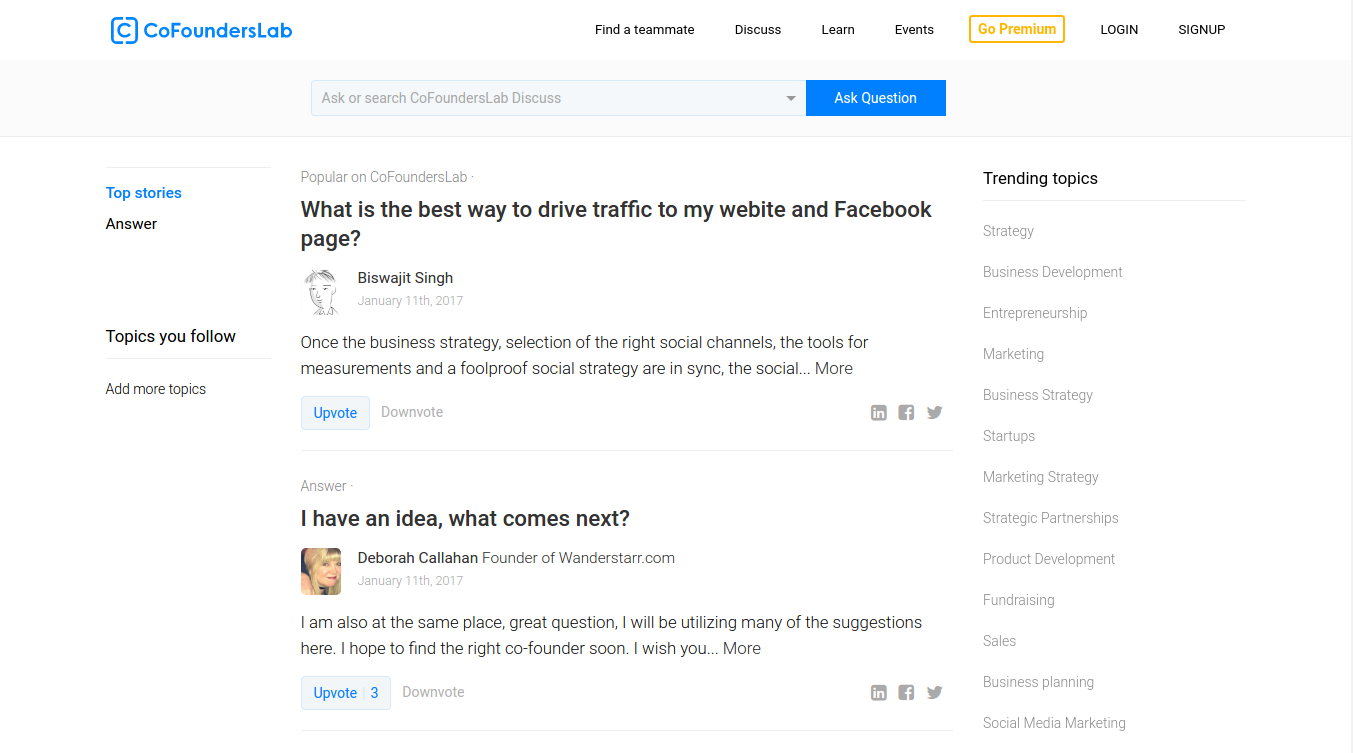The height and width of the screenshot is (753, 1353).
Task: Share Deborah Callahan's answer on LinkedIn
Action: 878,693
